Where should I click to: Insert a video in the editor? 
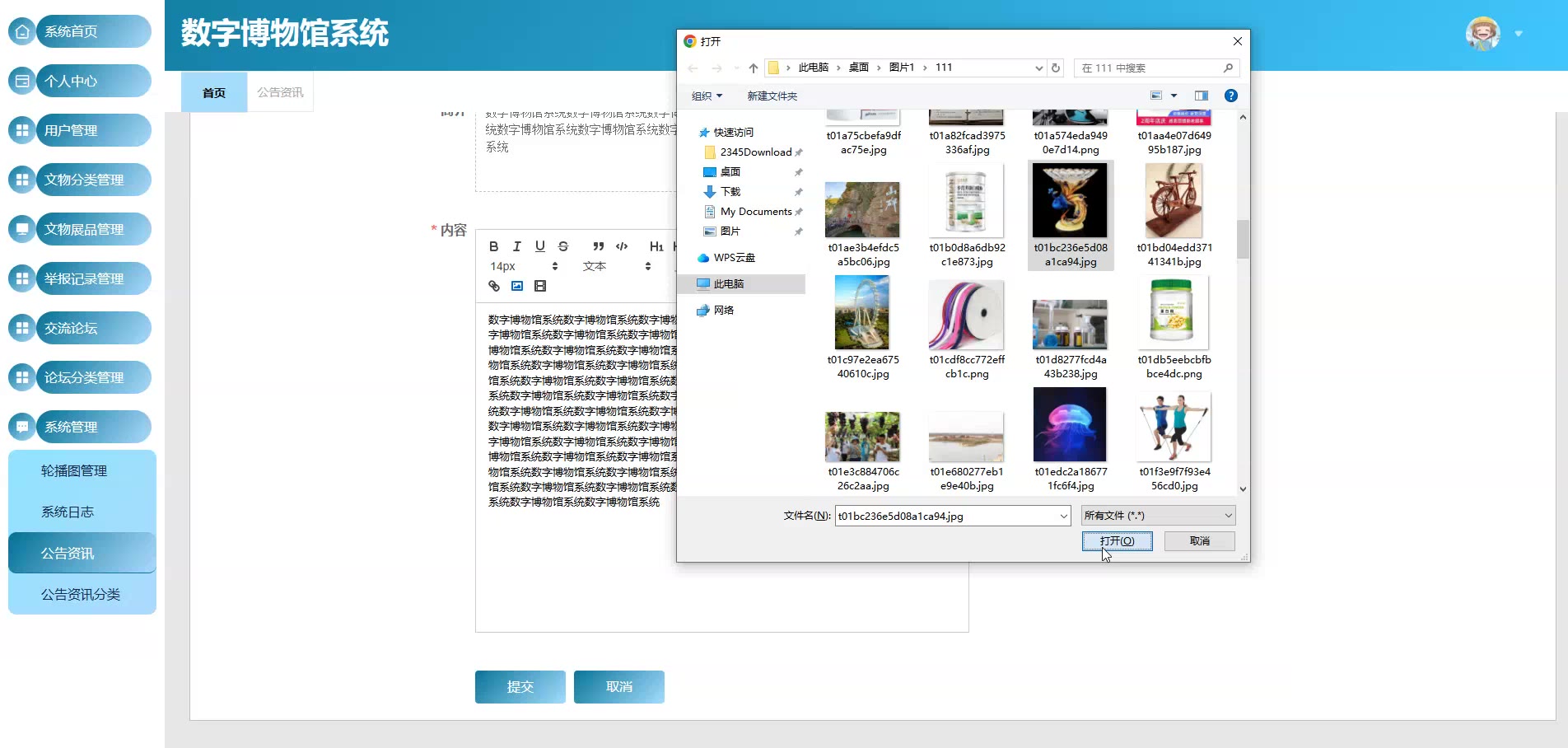click(540, 286)
